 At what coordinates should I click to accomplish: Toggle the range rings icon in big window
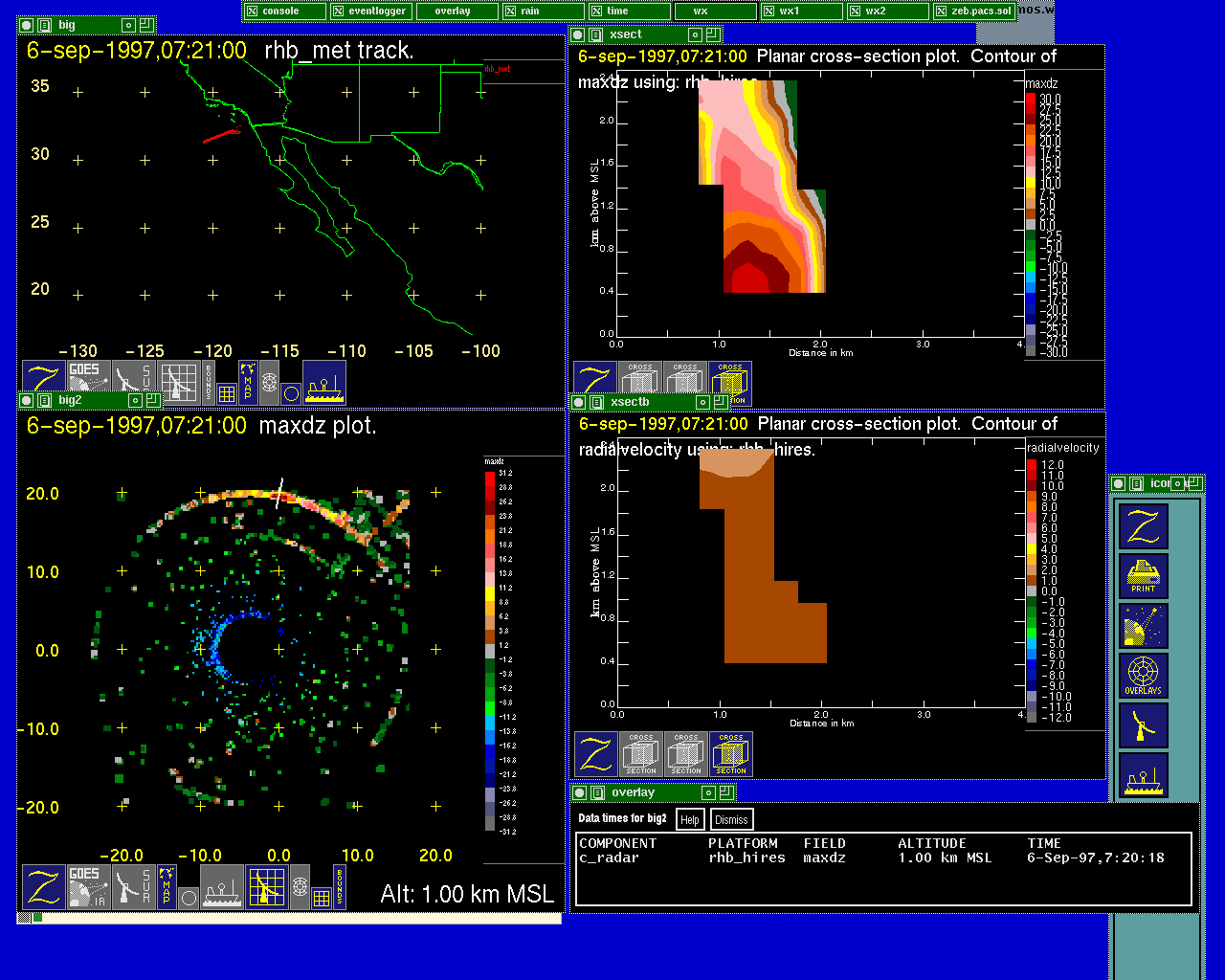click(270, 383)
